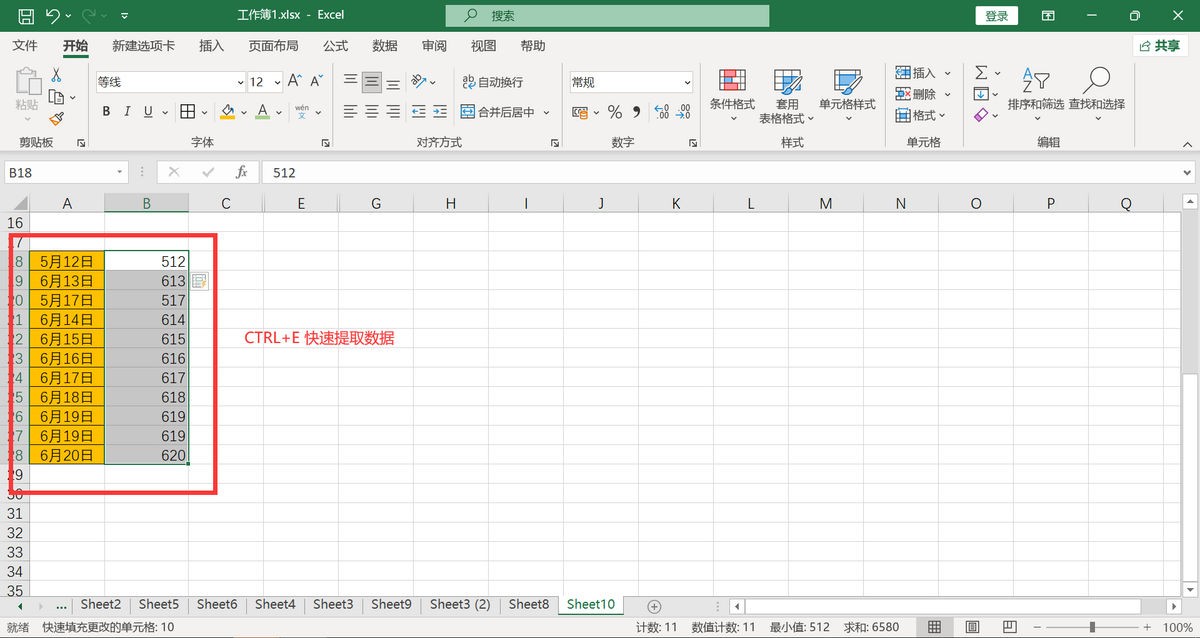
Task: Click the Undo arrow icon
Action: 54,16
